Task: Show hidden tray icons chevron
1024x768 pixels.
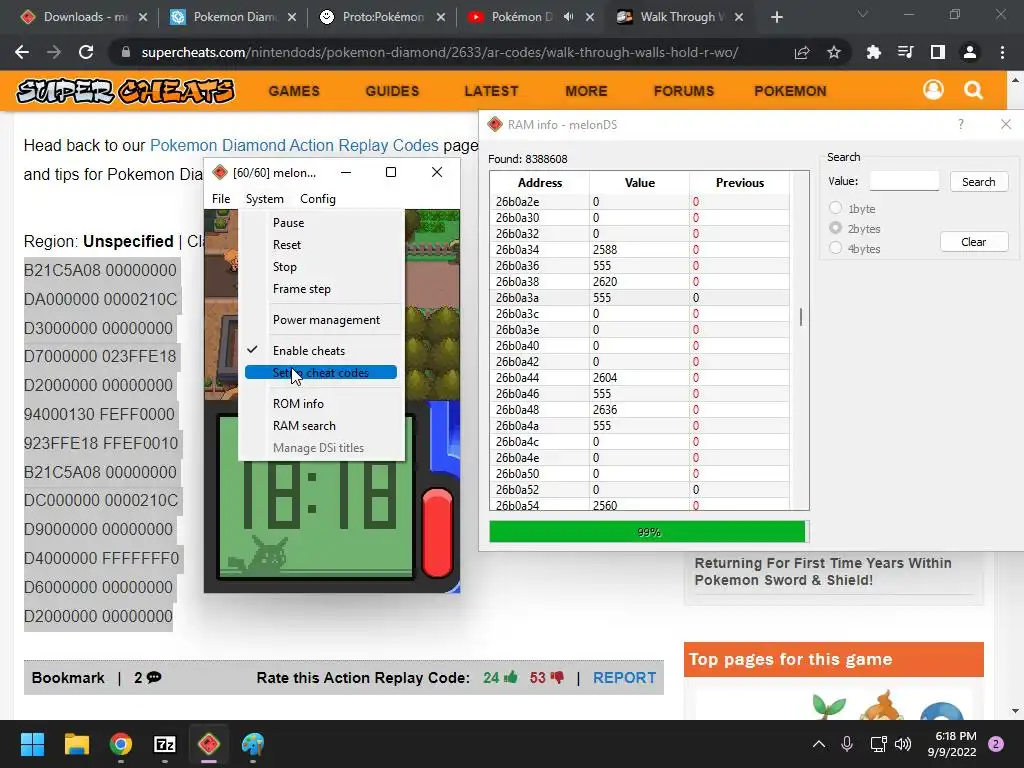Action: click(818, 744)
